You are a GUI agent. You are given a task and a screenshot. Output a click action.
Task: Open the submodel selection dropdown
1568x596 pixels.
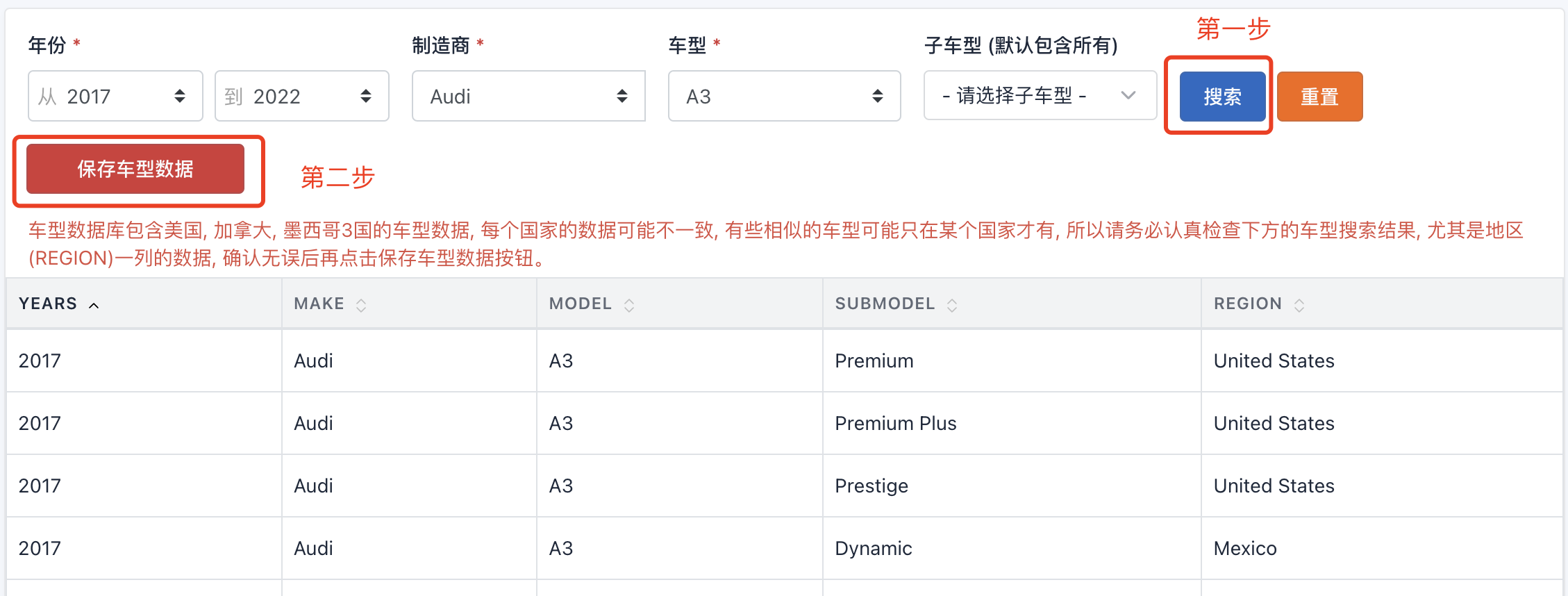tap(1040, 95)
